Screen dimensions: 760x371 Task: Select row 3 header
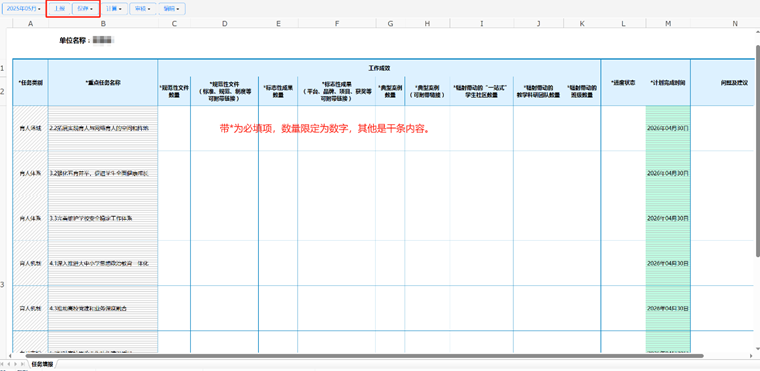click(2, 284)
